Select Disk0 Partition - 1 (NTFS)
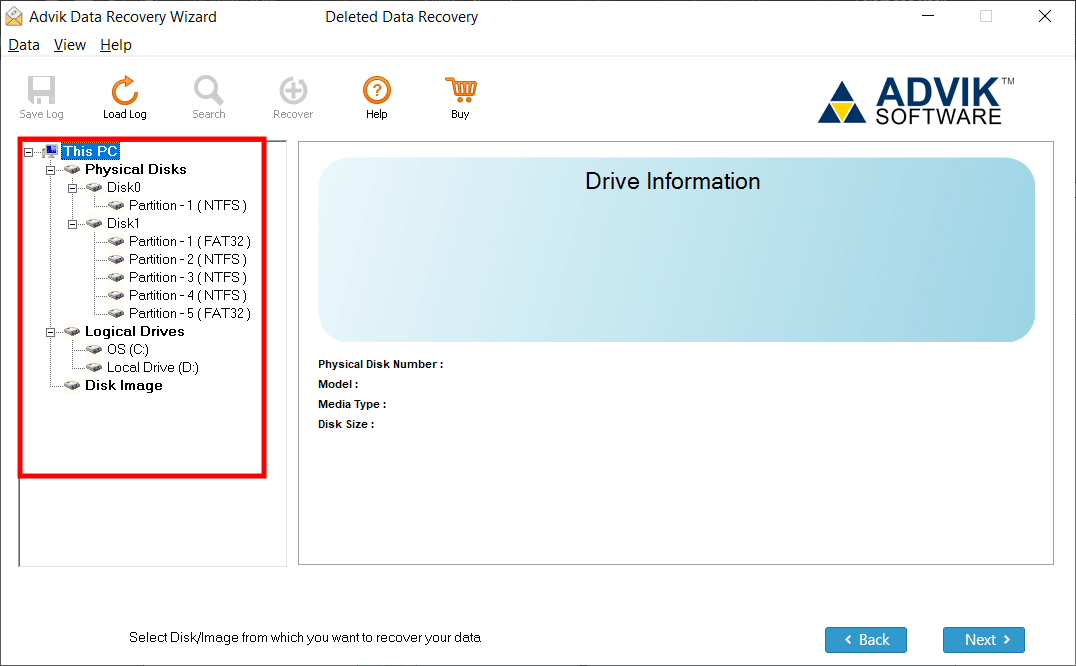This screenshot has width=1076, height=666. [188, 205]
